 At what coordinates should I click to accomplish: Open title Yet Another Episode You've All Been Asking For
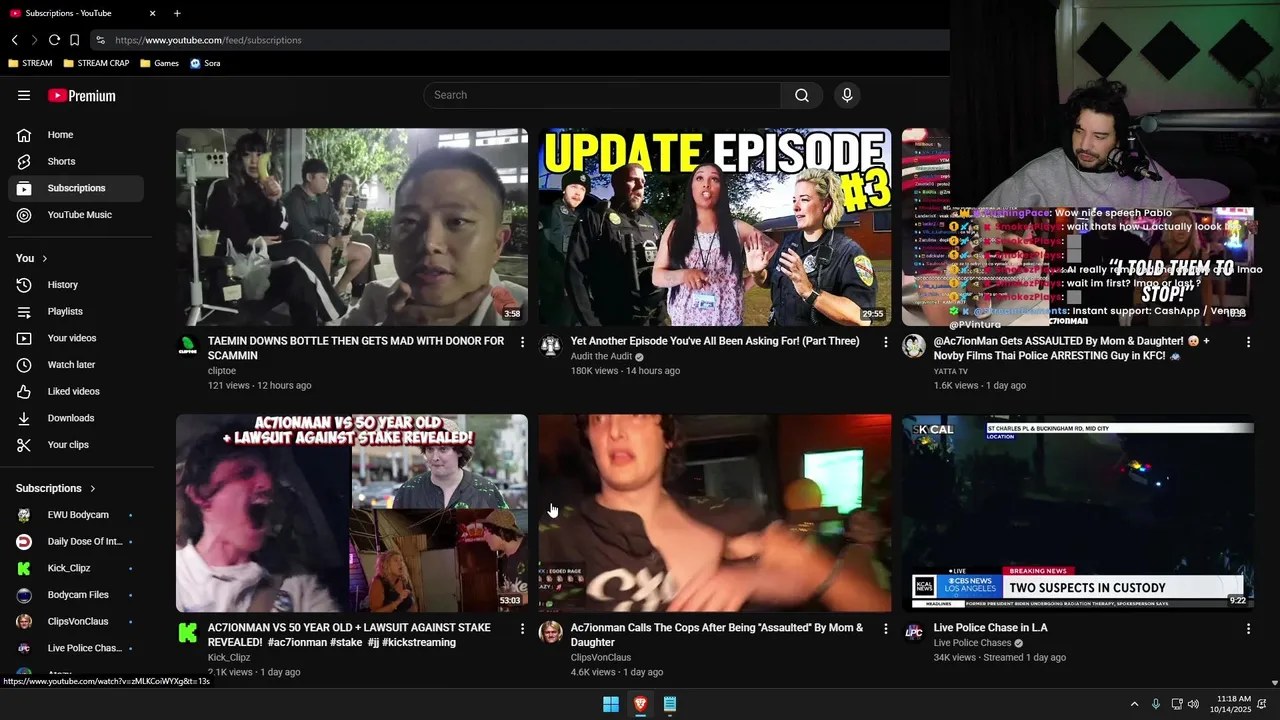pyautogui.click(x=715, y=341)
